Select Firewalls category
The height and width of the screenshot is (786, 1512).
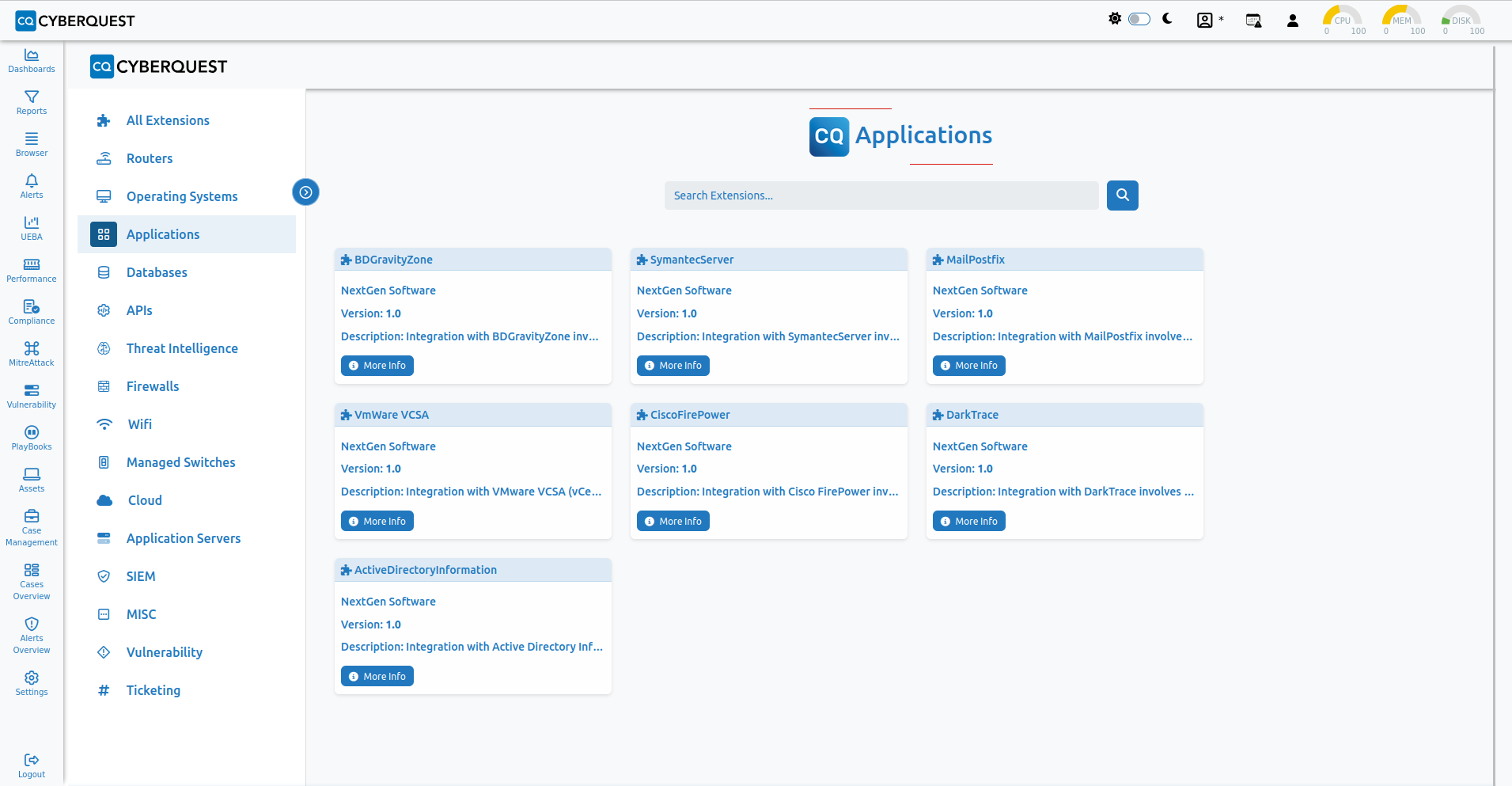pyautogui.click(x=187, y=386)
